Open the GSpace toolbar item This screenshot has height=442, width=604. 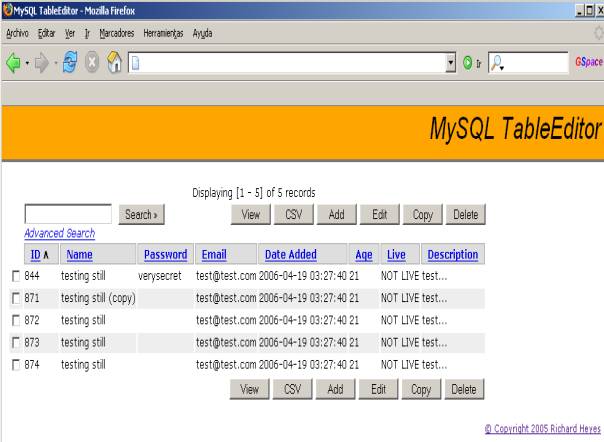point(589,62)
